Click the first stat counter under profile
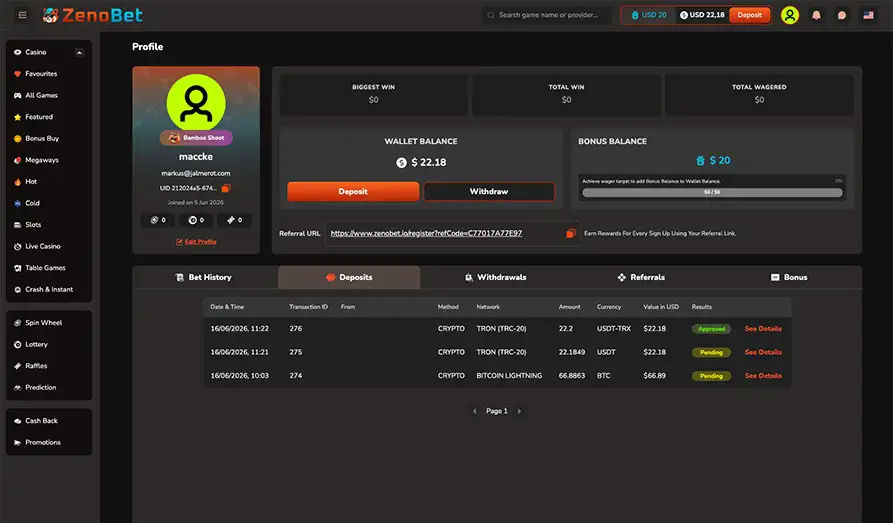 [x=158, y=220]
